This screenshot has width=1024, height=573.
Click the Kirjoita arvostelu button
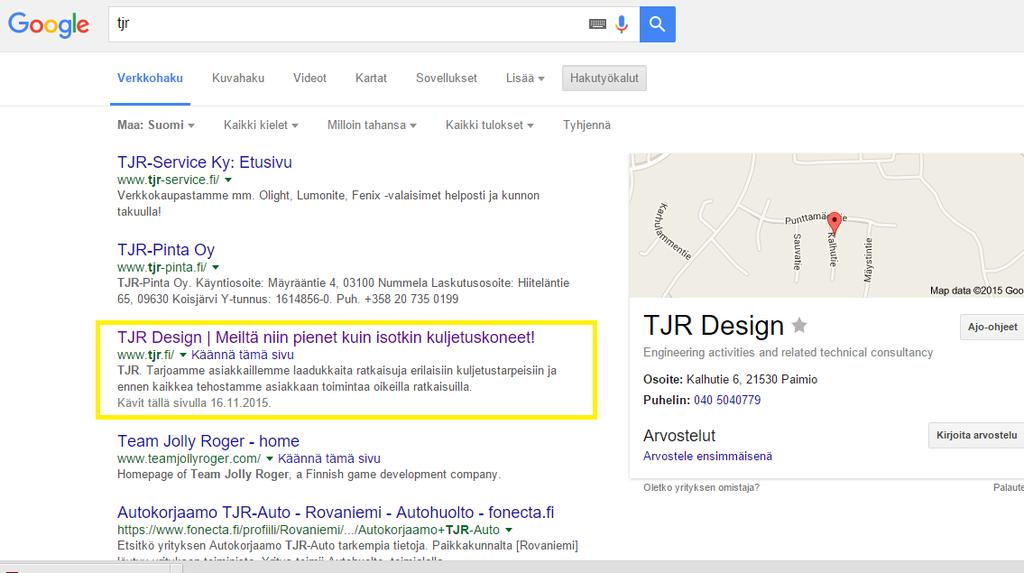click(976, 435)
